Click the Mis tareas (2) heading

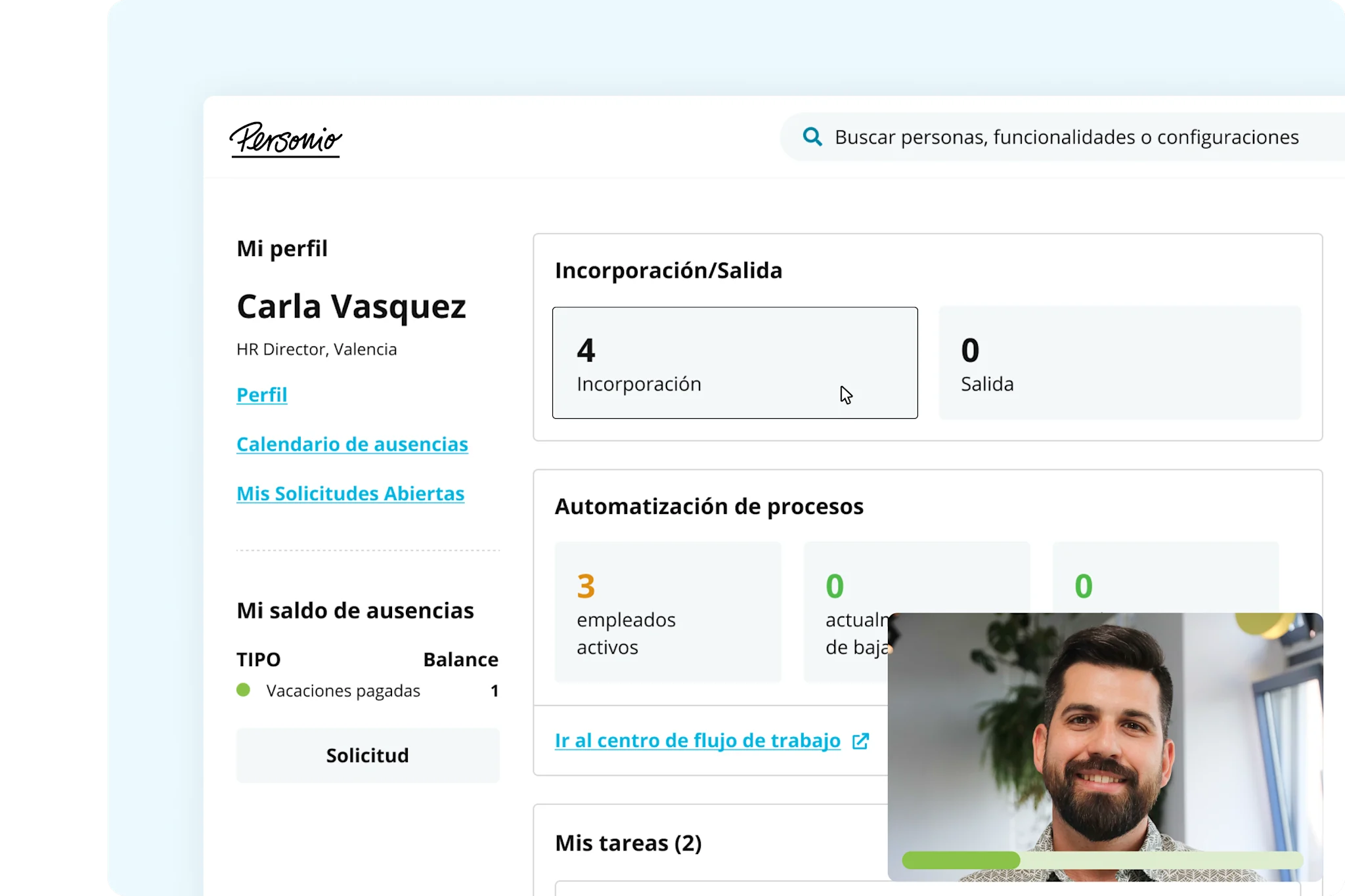[628, 843]
